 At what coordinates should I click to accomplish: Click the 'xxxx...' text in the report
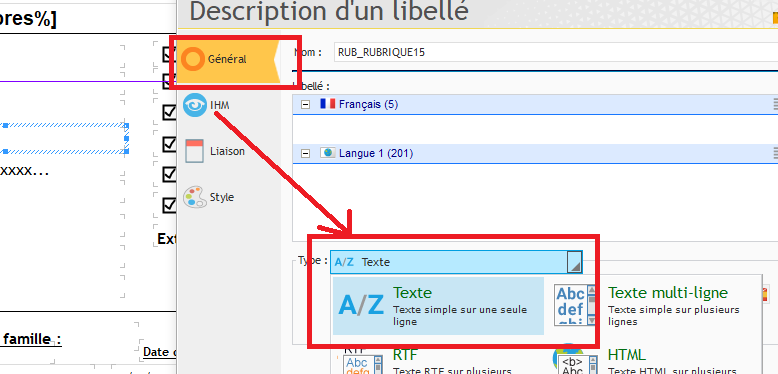pos(24,171)
